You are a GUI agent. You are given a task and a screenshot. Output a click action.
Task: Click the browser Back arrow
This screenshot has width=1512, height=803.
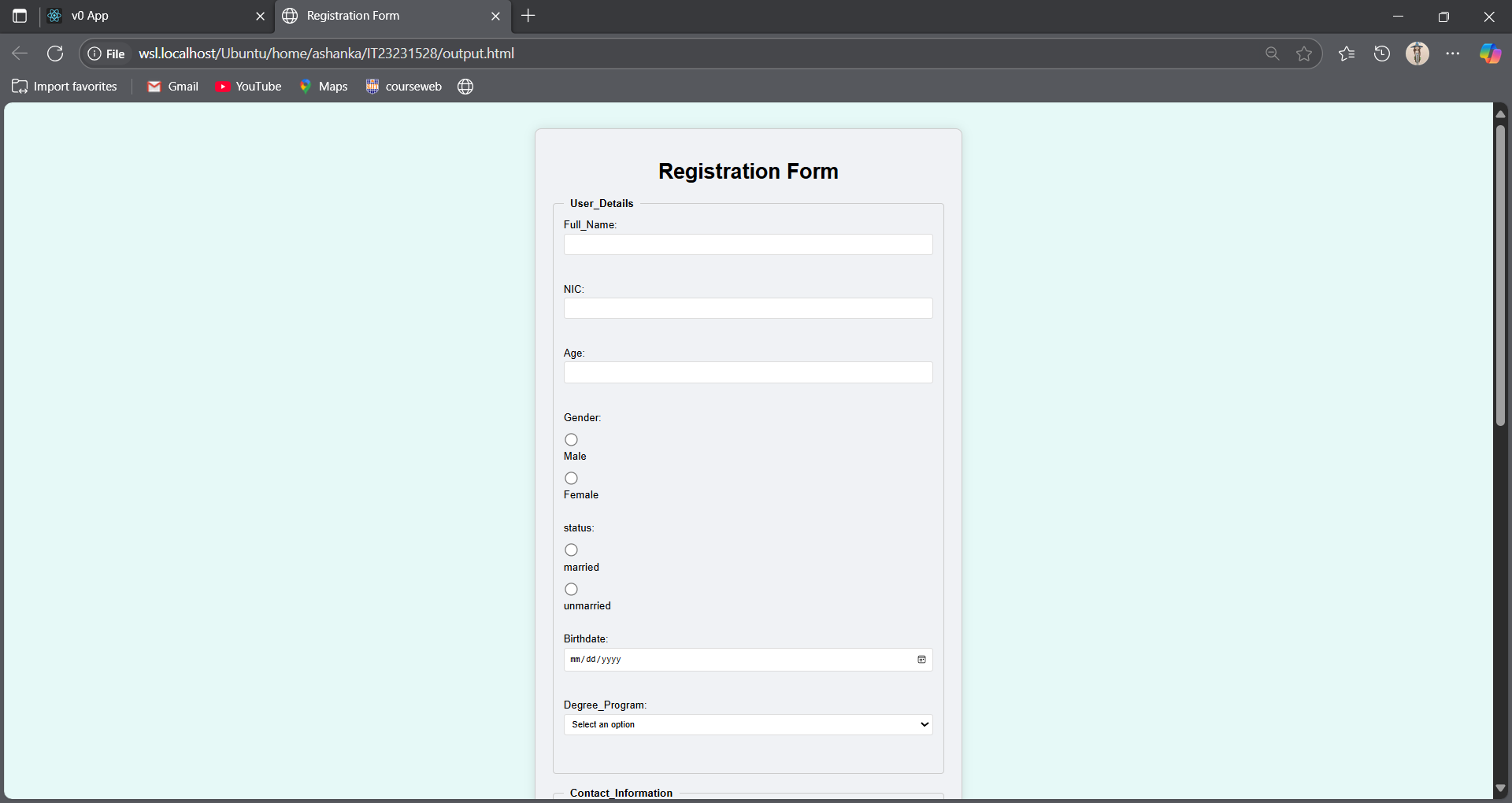[x=20, y=54]
